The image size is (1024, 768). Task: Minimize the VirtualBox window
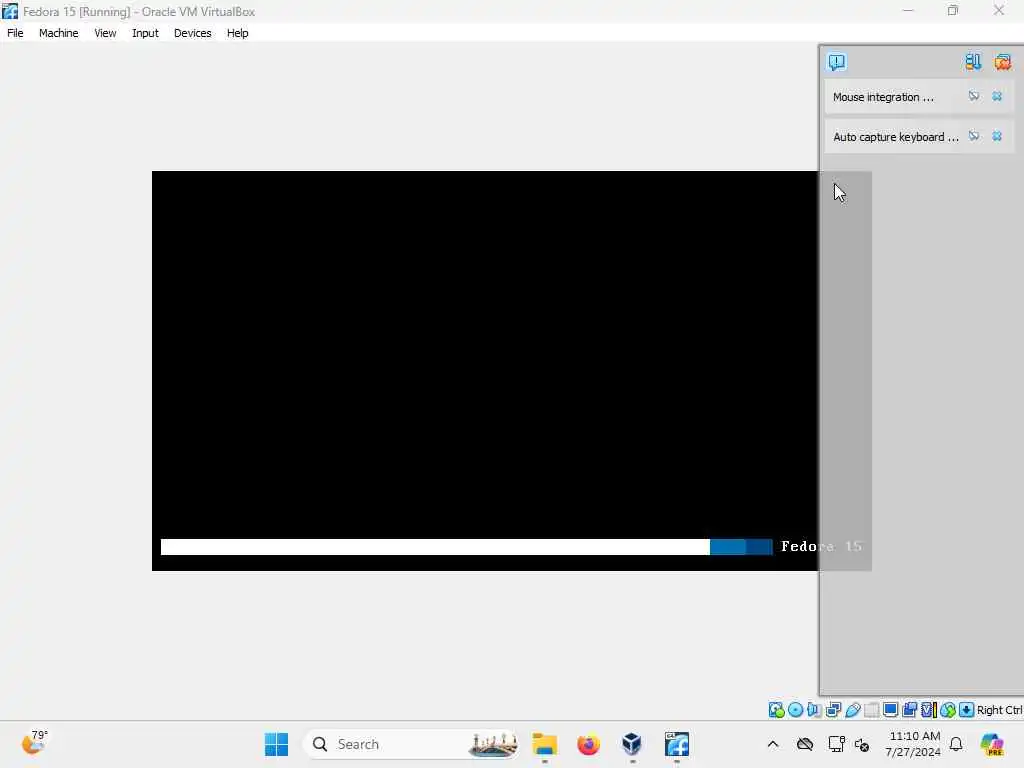908,11
